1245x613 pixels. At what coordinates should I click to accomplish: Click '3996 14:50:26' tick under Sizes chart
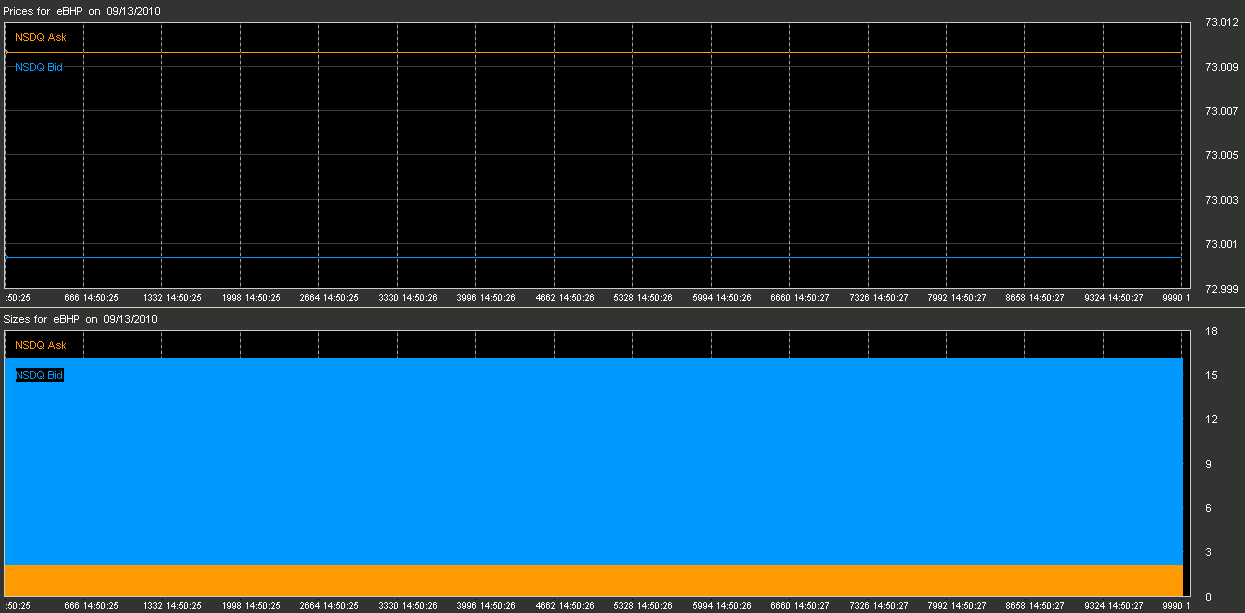coord(486,606)
